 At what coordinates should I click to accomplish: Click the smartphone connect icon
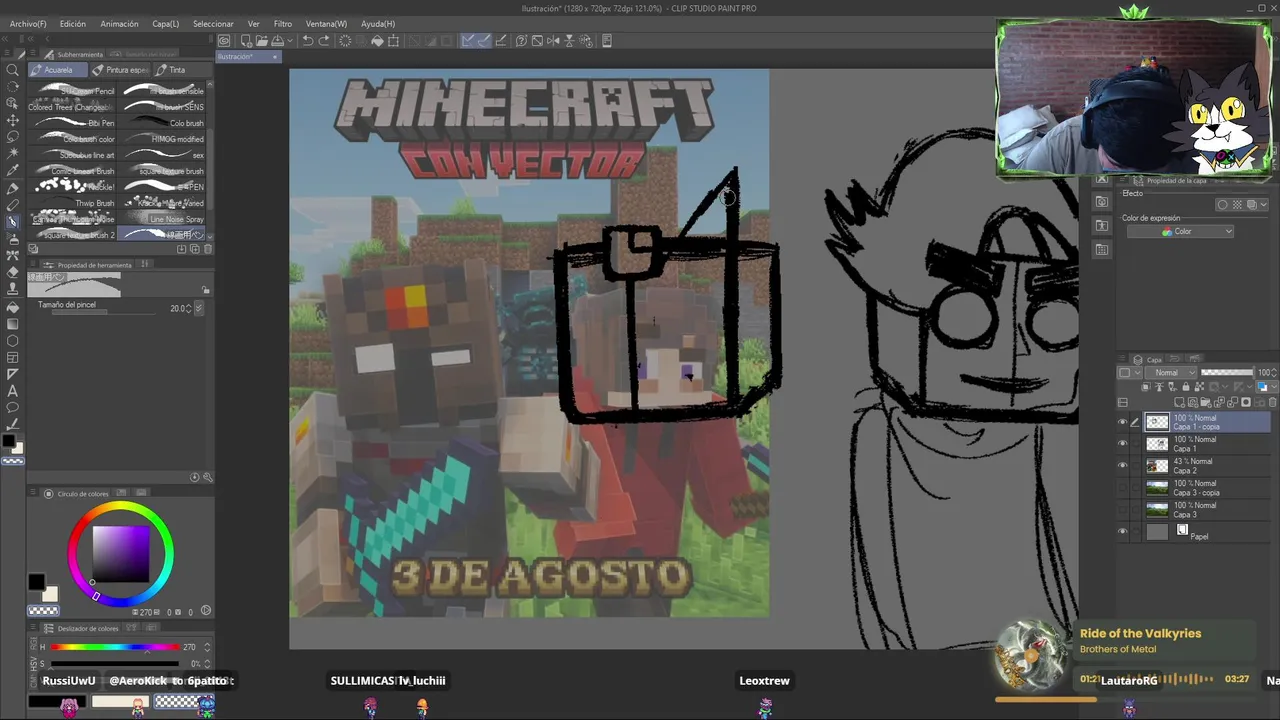[x=606, y=41]
